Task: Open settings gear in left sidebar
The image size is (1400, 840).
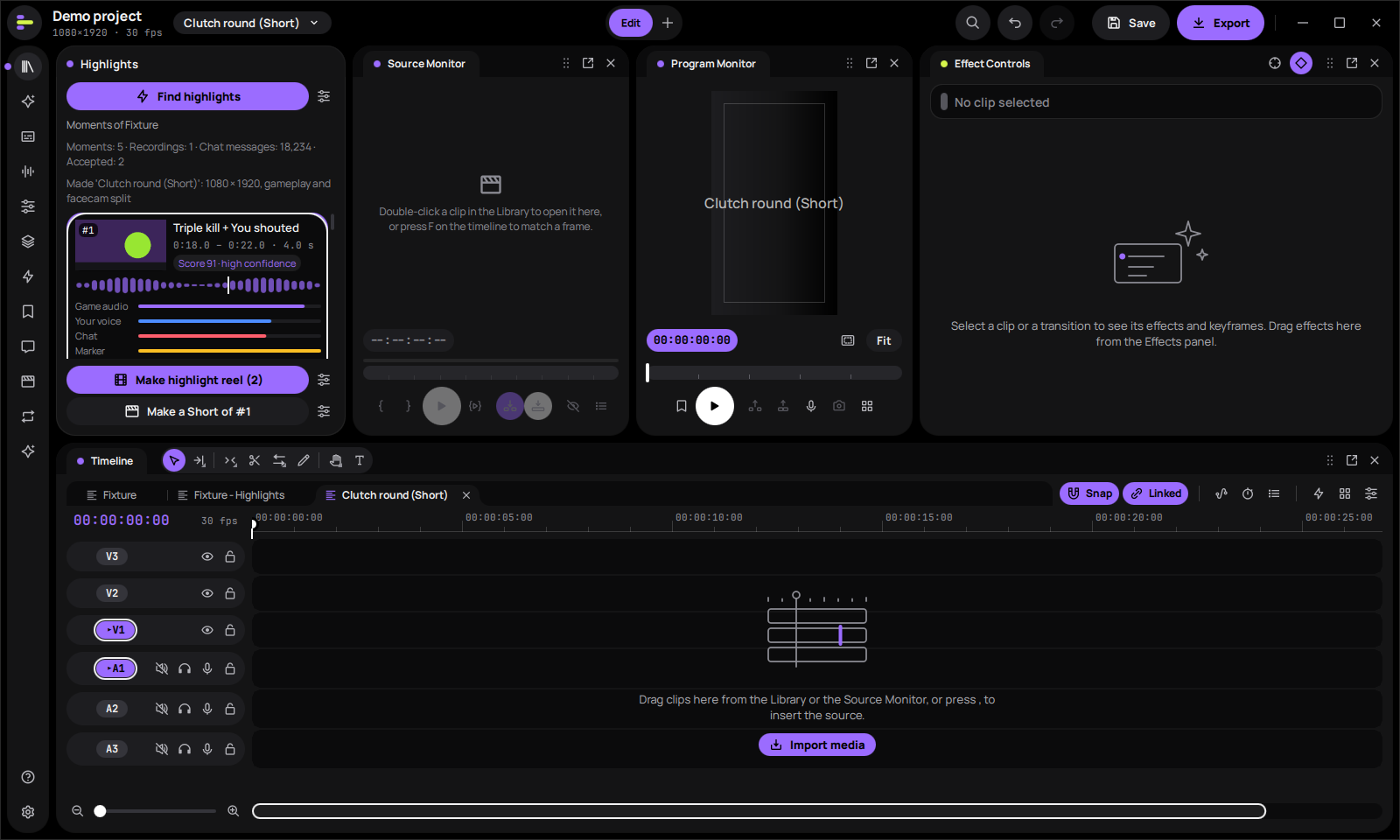Action: [x=28, y=812]
